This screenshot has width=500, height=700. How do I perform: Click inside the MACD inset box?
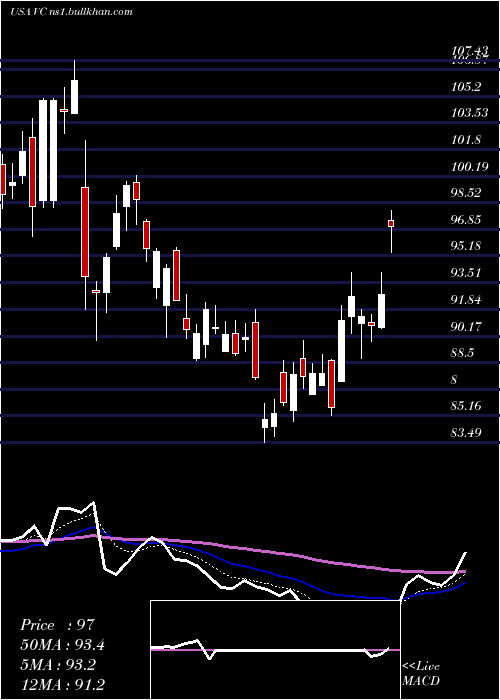(x=275, y=650)
